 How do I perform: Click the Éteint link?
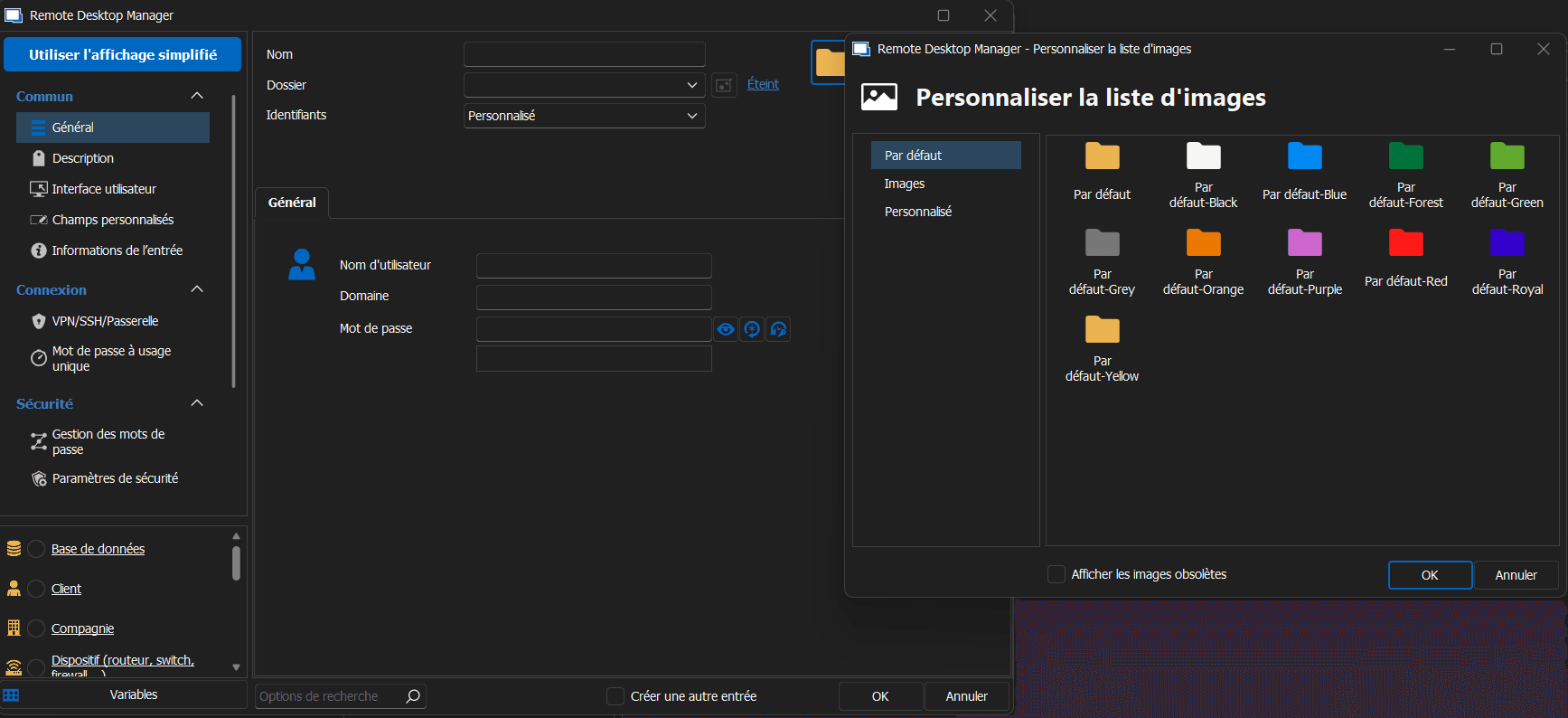(763, 84)
